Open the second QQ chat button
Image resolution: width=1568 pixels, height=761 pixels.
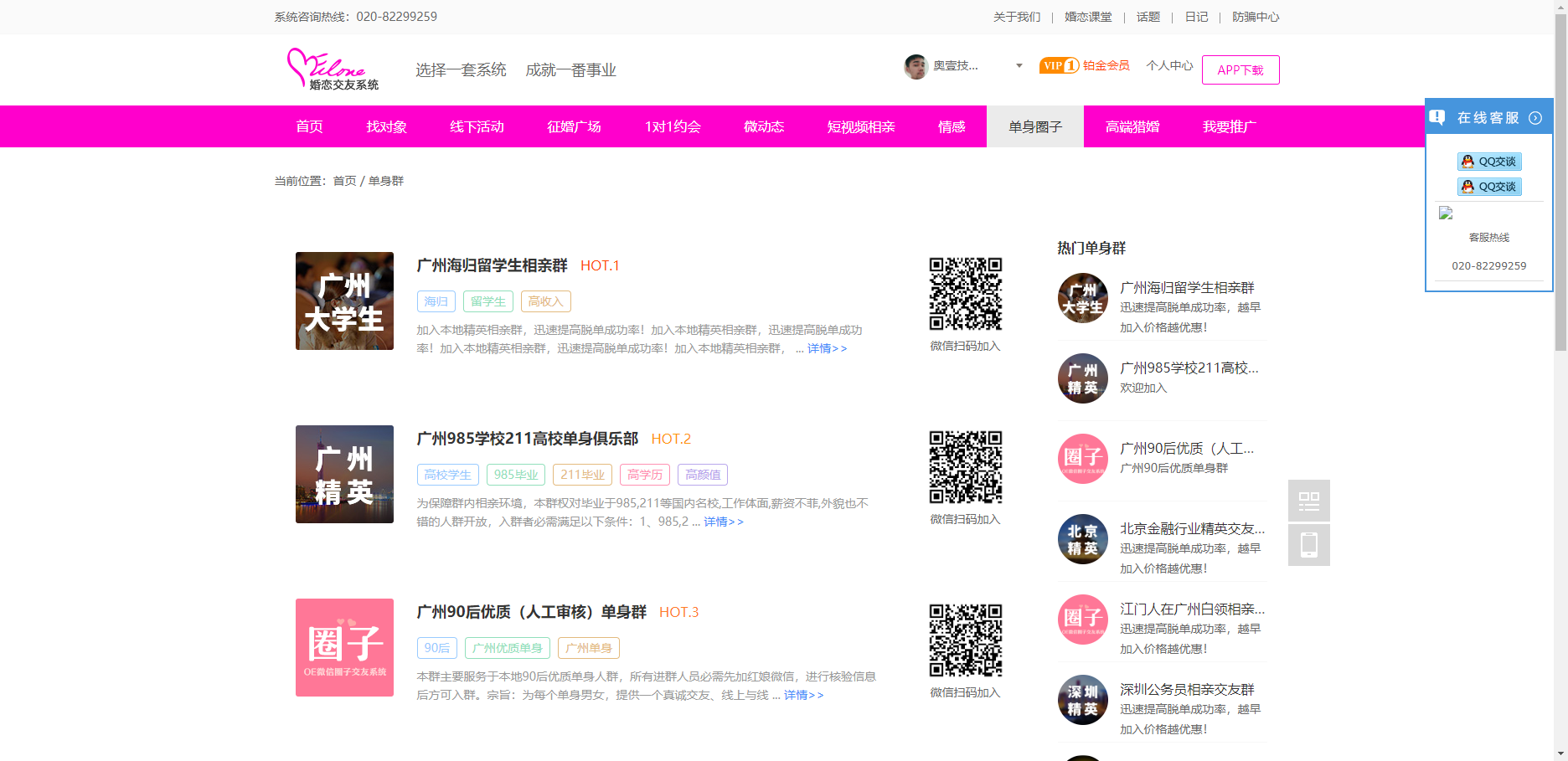click(x=1489, y=187)
